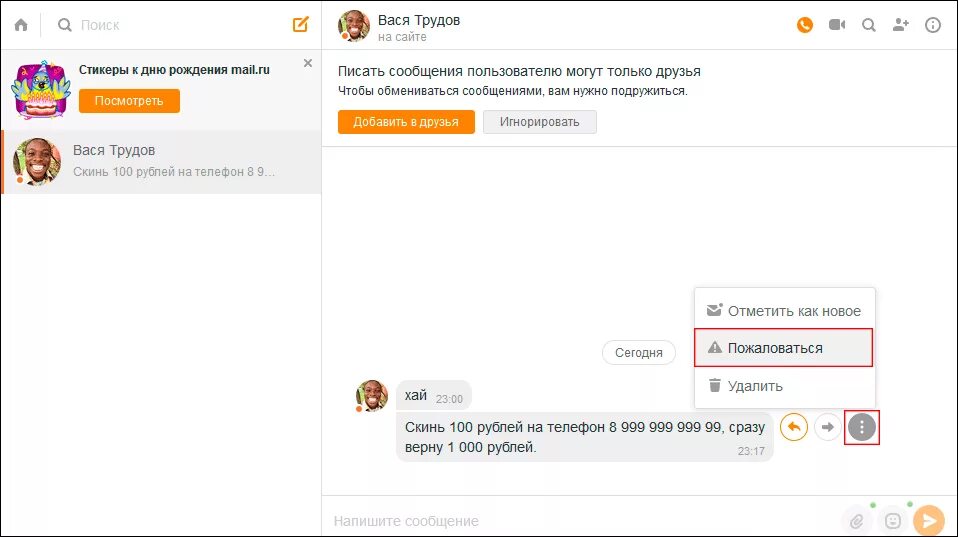Choose Пожаловаться from the context menu
958x537 pixels.
(783, 348)
